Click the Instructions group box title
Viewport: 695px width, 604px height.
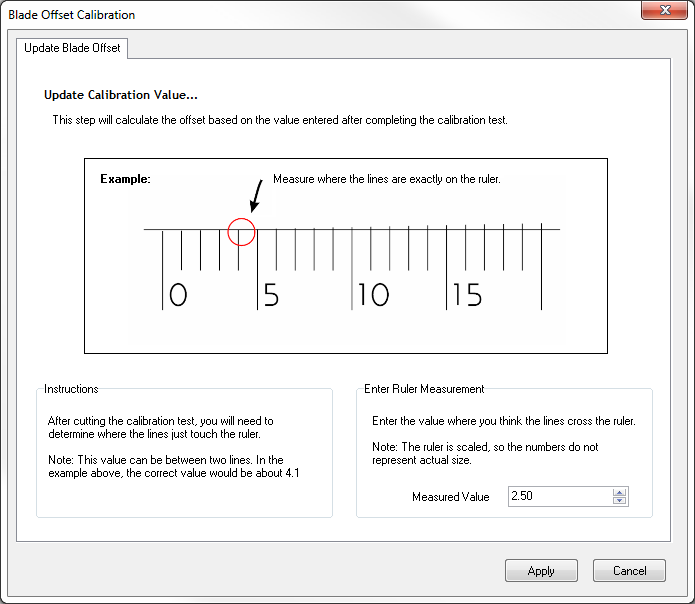click(71, 389)
